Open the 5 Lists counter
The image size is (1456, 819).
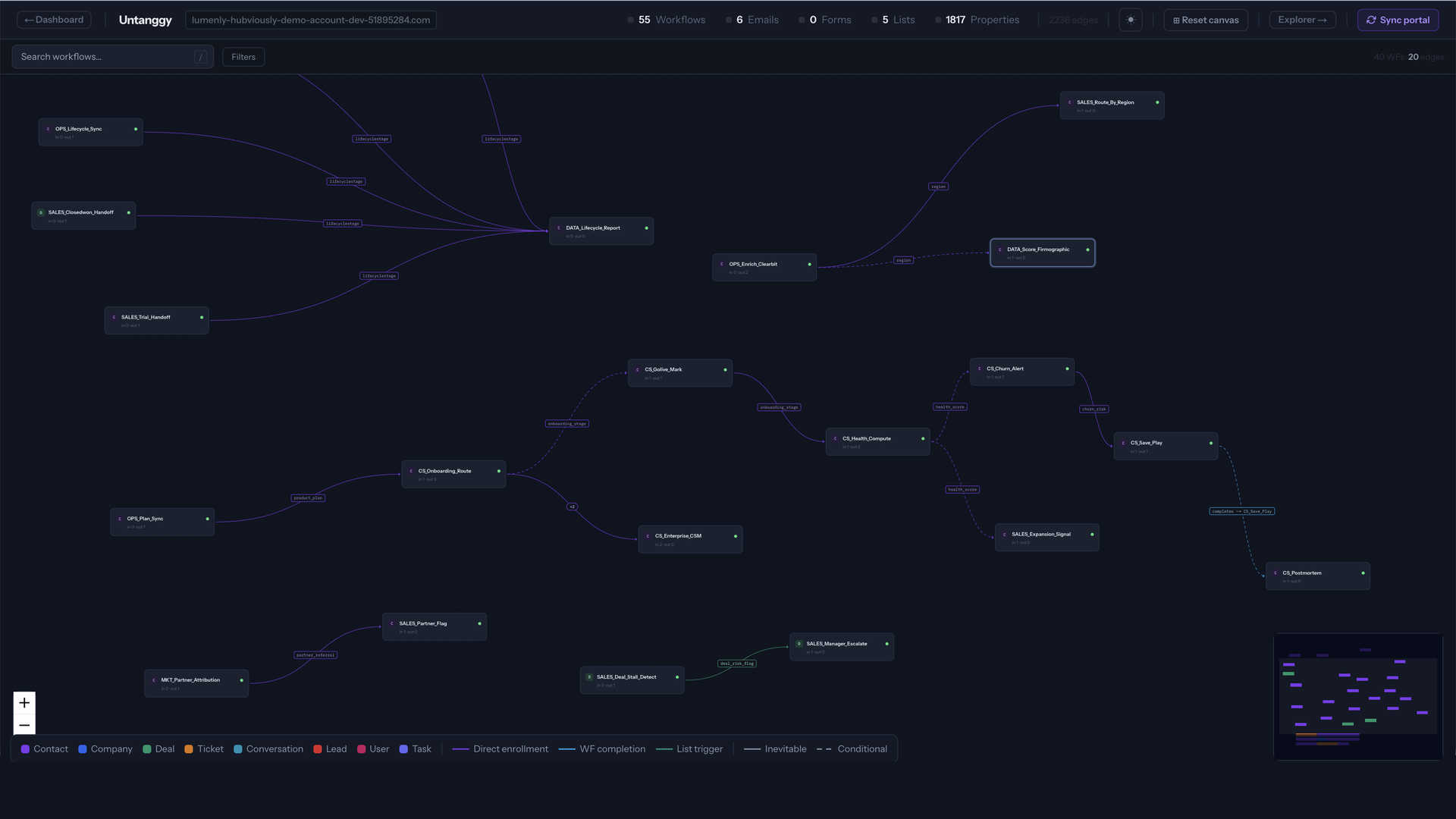click(893, 20)
